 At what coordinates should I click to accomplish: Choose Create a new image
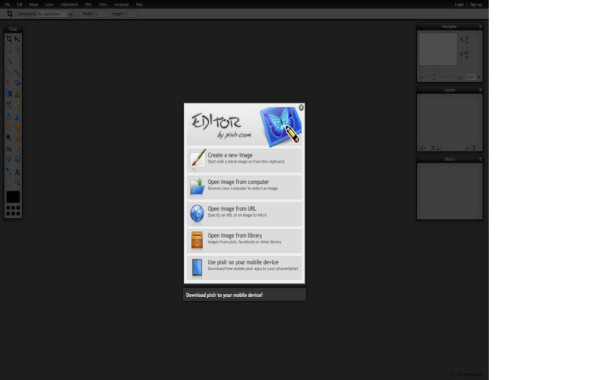pos(245,160)
